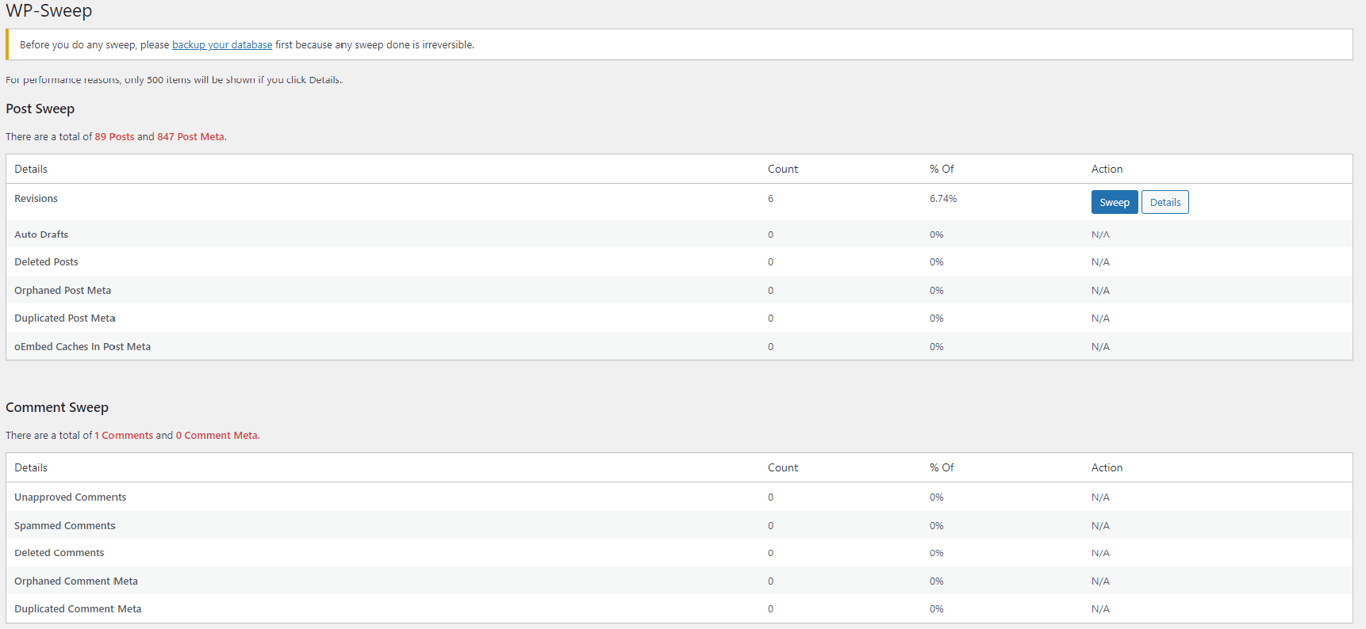Click the Count column header in Post Sweep
The height and width of the screenshot is (629, 1366).
pyautogui.click(x=783, y=168)
